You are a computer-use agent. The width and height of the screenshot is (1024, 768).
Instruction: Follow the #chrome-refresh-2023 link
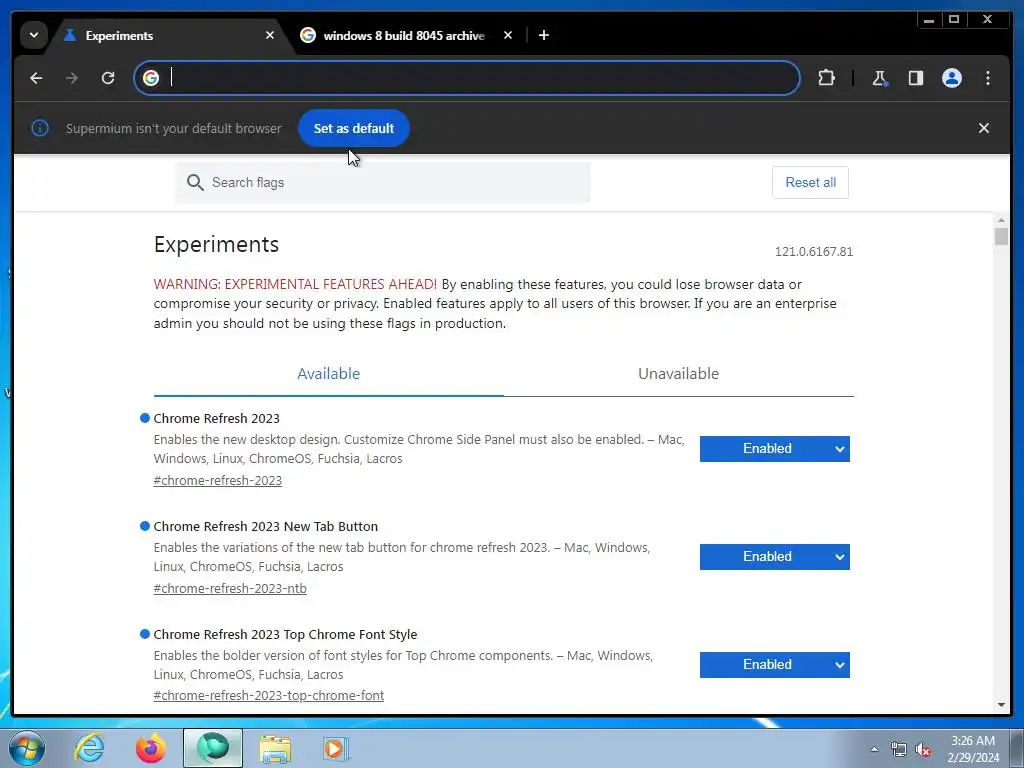[217, 480]
